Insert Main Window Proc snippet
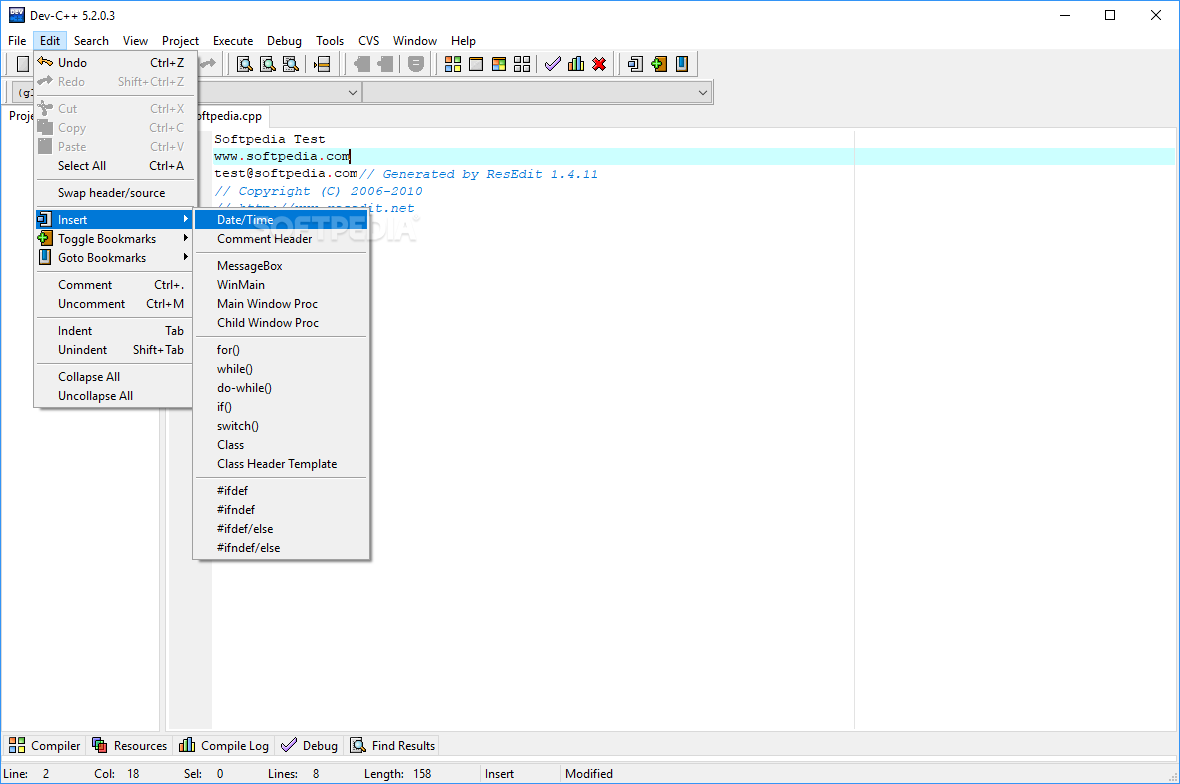This screenshot has width=1180, height=784. point(281,304)
